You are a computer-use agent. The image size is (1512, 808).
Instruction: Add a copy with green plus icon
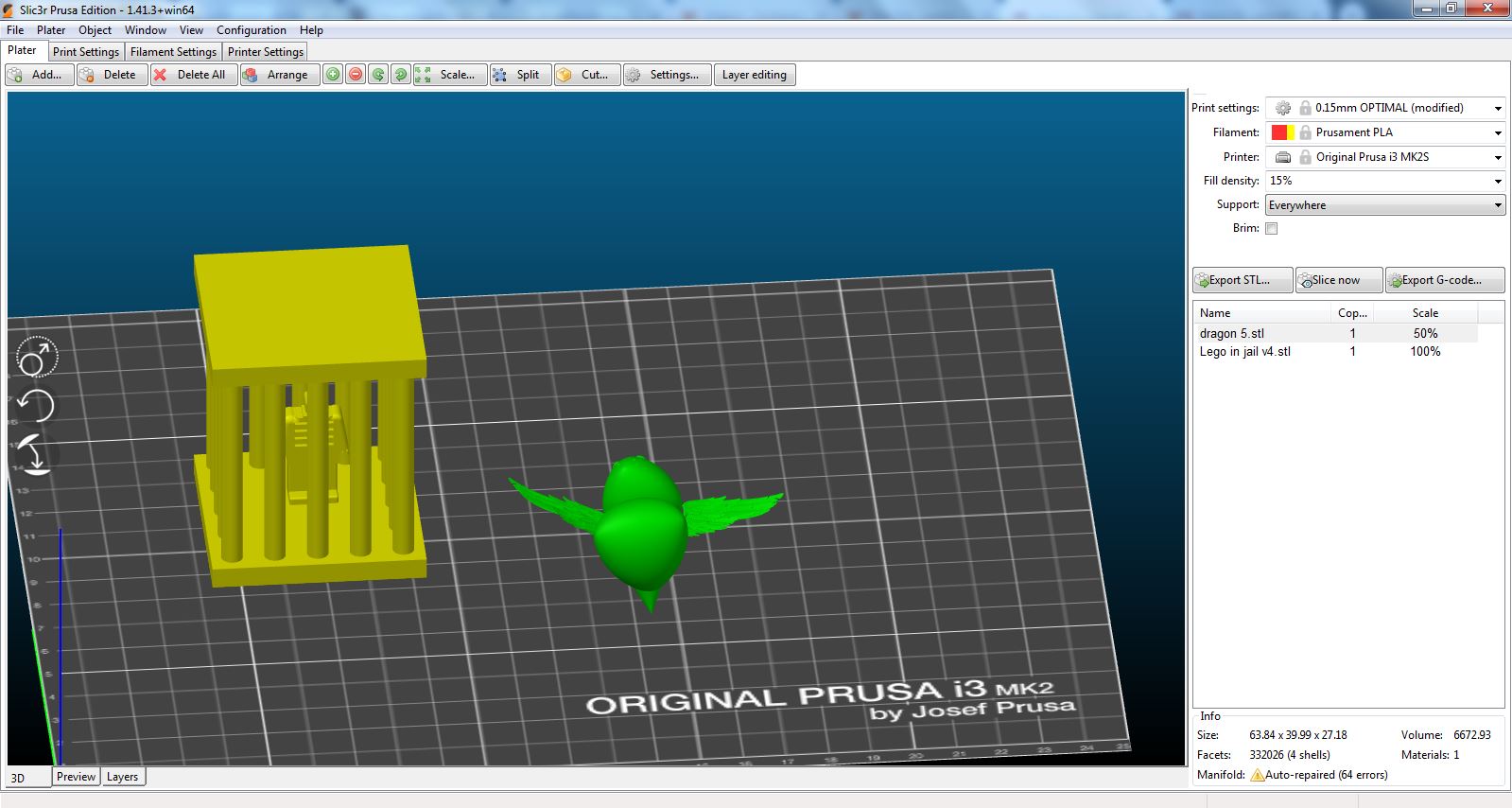pyautogui.click(x=333, y=75)
